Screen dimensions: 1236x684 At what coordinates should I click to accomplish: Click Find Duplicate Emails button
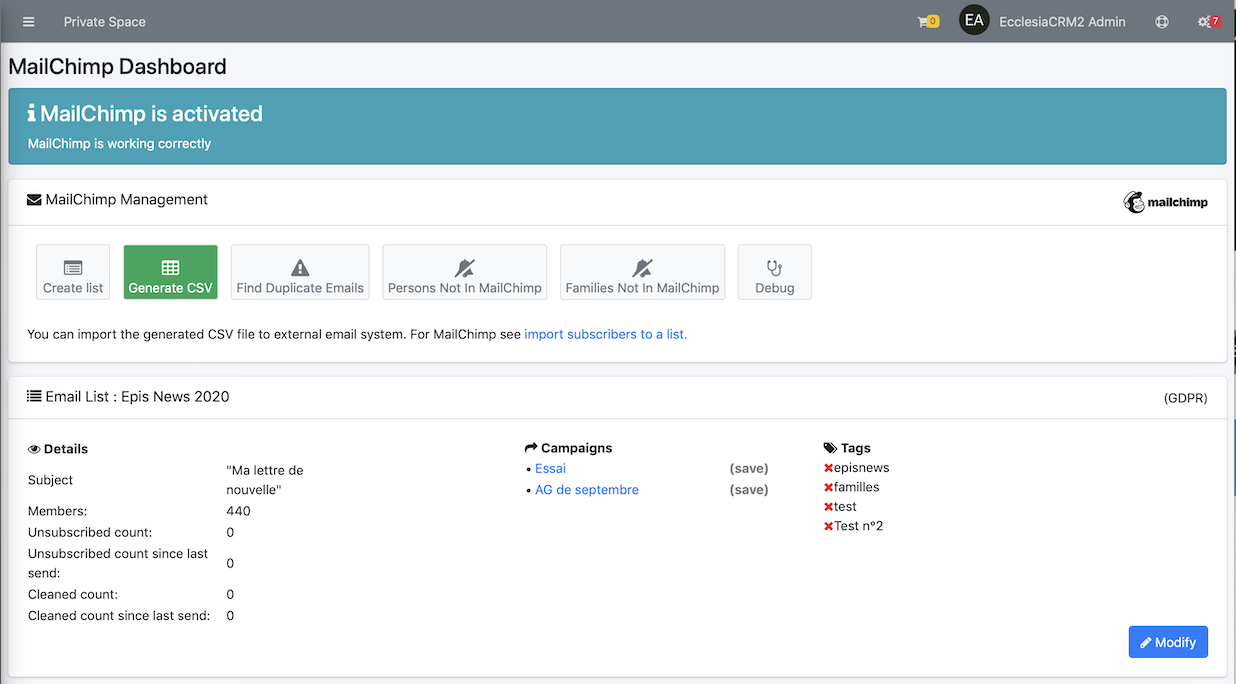300,272
